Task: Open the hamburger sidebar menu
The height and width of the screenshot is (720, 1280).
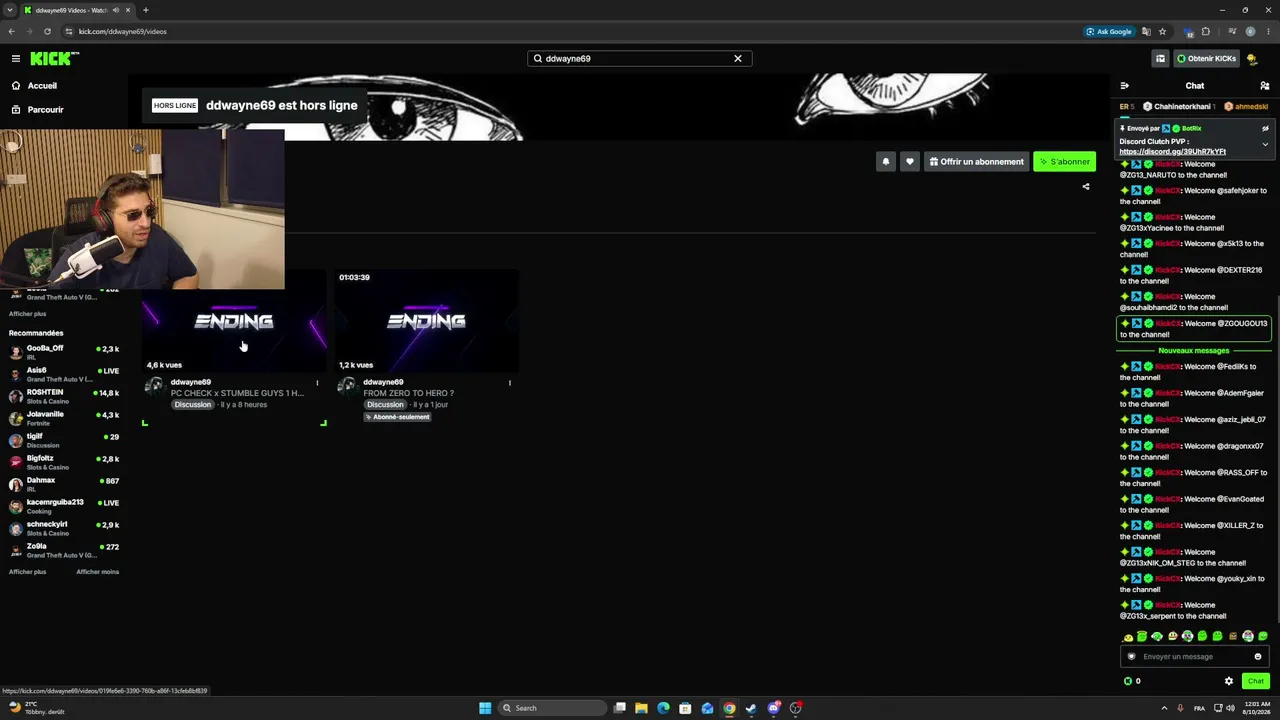Action: point(16,59)
